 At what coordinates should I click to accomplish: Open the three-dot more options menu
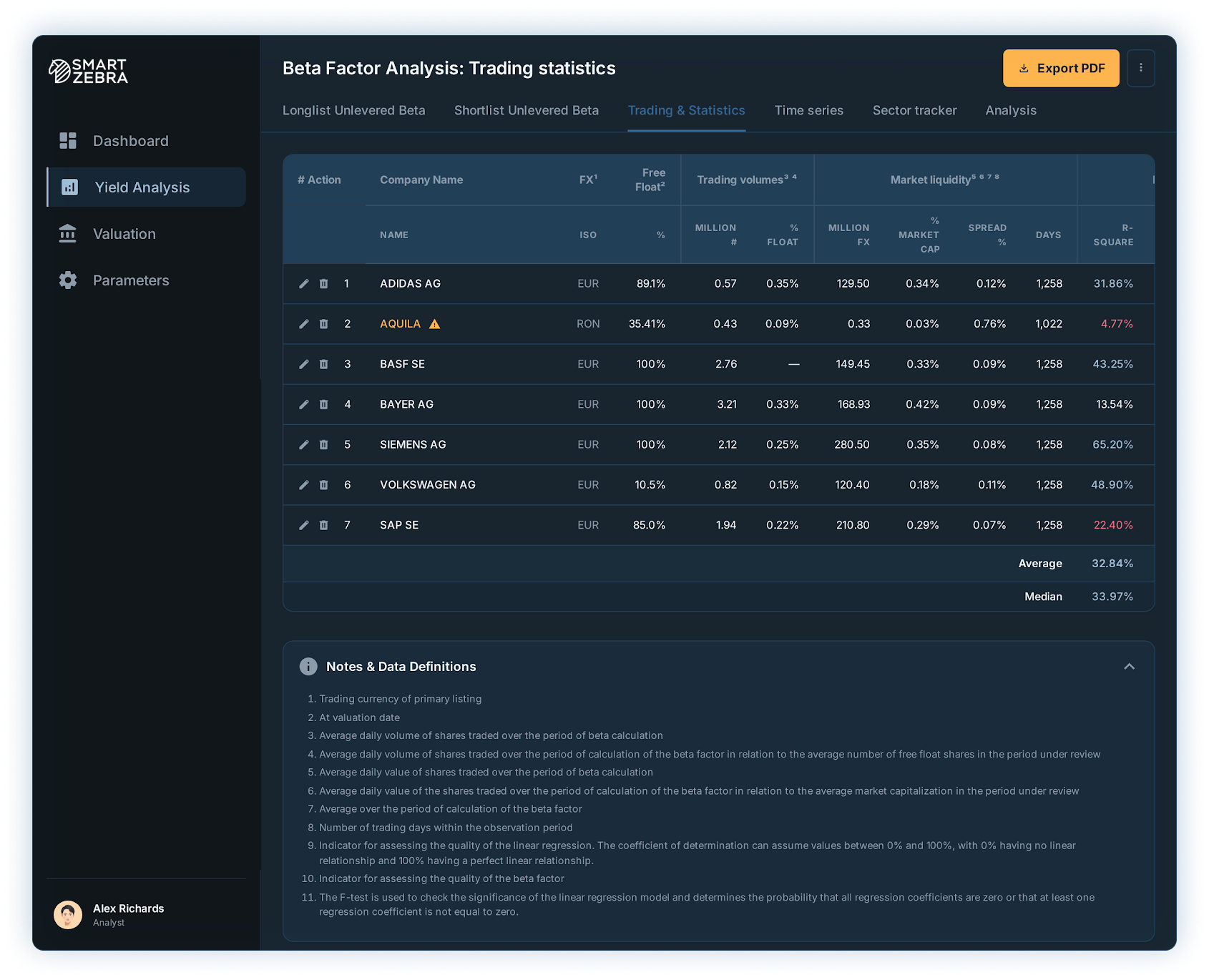coord(1141,68)
